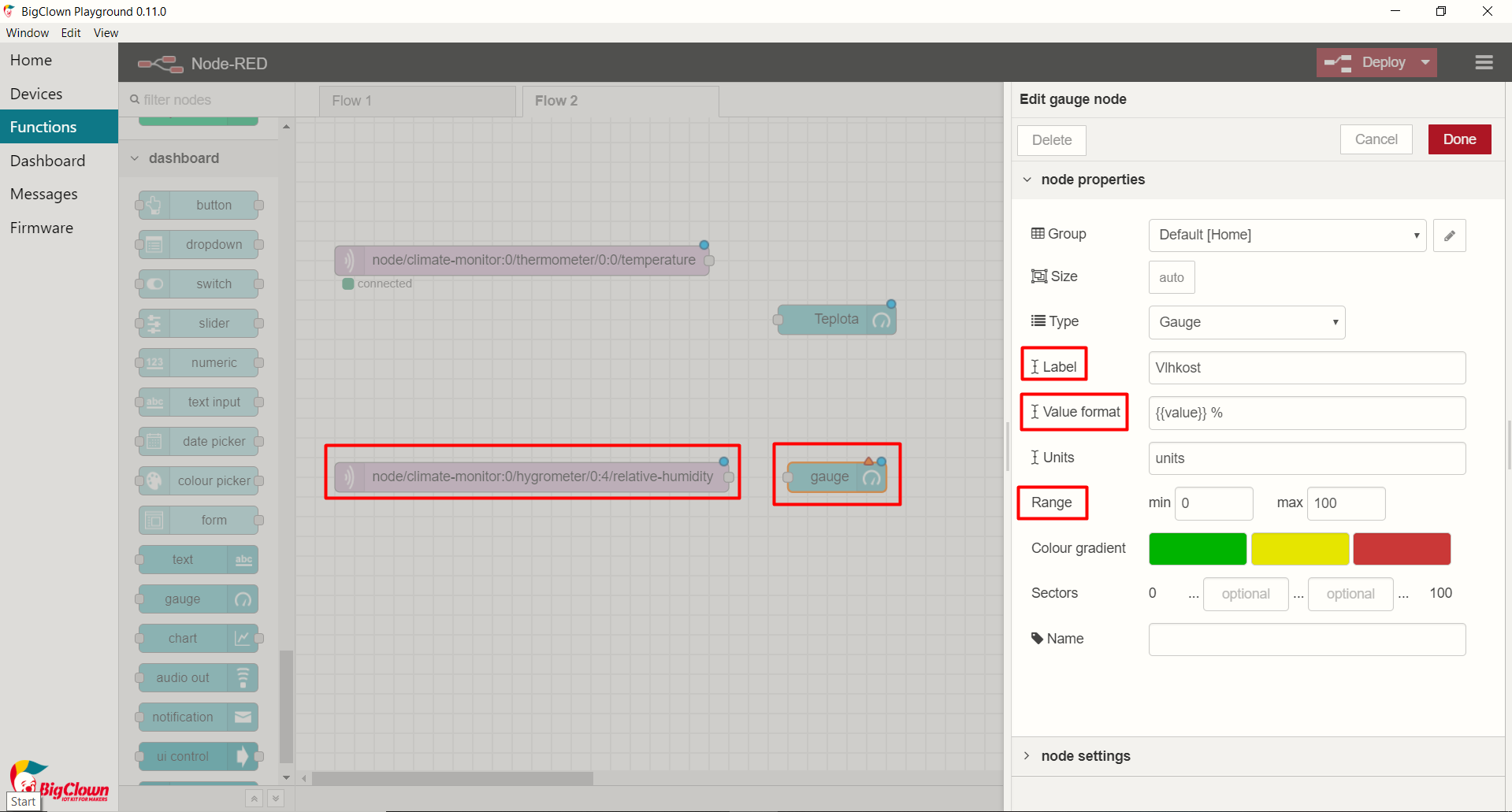Click the Range min input field
This screenshot has width=1512, height=812.
pos(1213,503)
